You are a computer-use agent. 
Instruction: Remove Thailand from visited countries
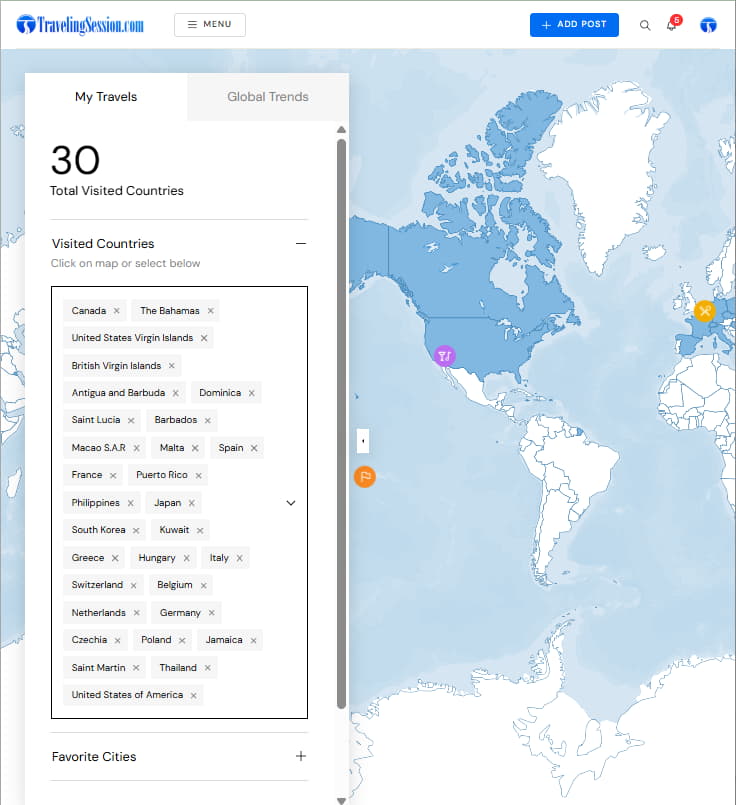(208, 668)
